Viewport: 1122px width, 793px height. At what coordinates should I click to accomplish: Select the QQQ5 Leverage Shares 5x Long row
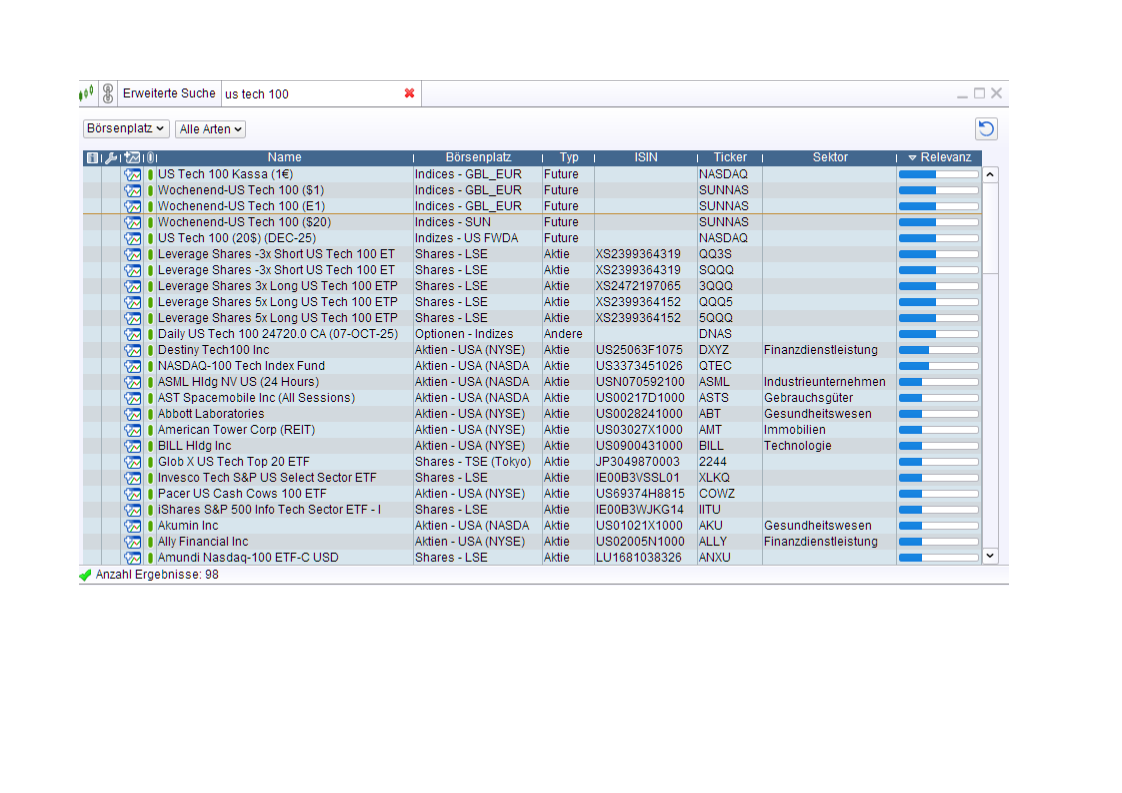pos(532,302)
